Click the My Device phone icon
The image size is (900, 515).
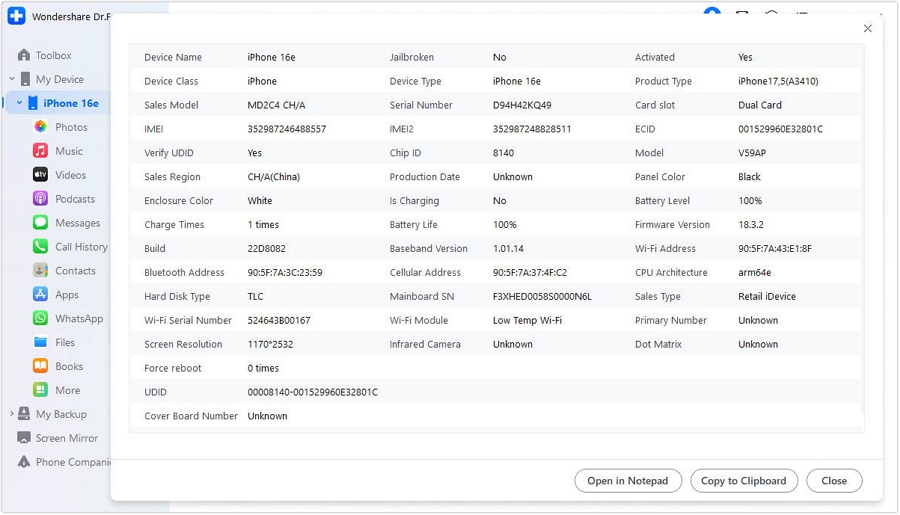pos(25,79)
